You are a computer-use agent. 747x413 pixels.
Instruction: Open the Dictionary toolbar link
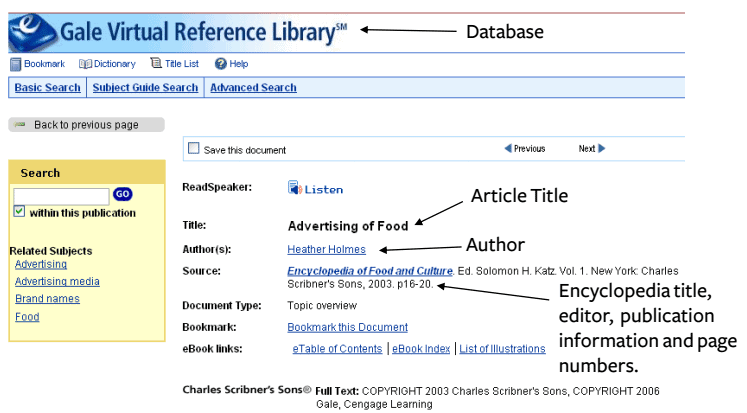tap(114, 64)
